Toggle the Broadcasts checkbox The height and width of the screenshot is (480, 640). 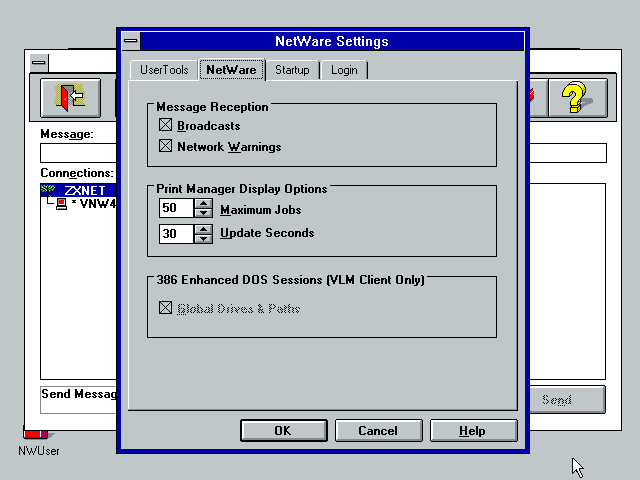(165, 125)
